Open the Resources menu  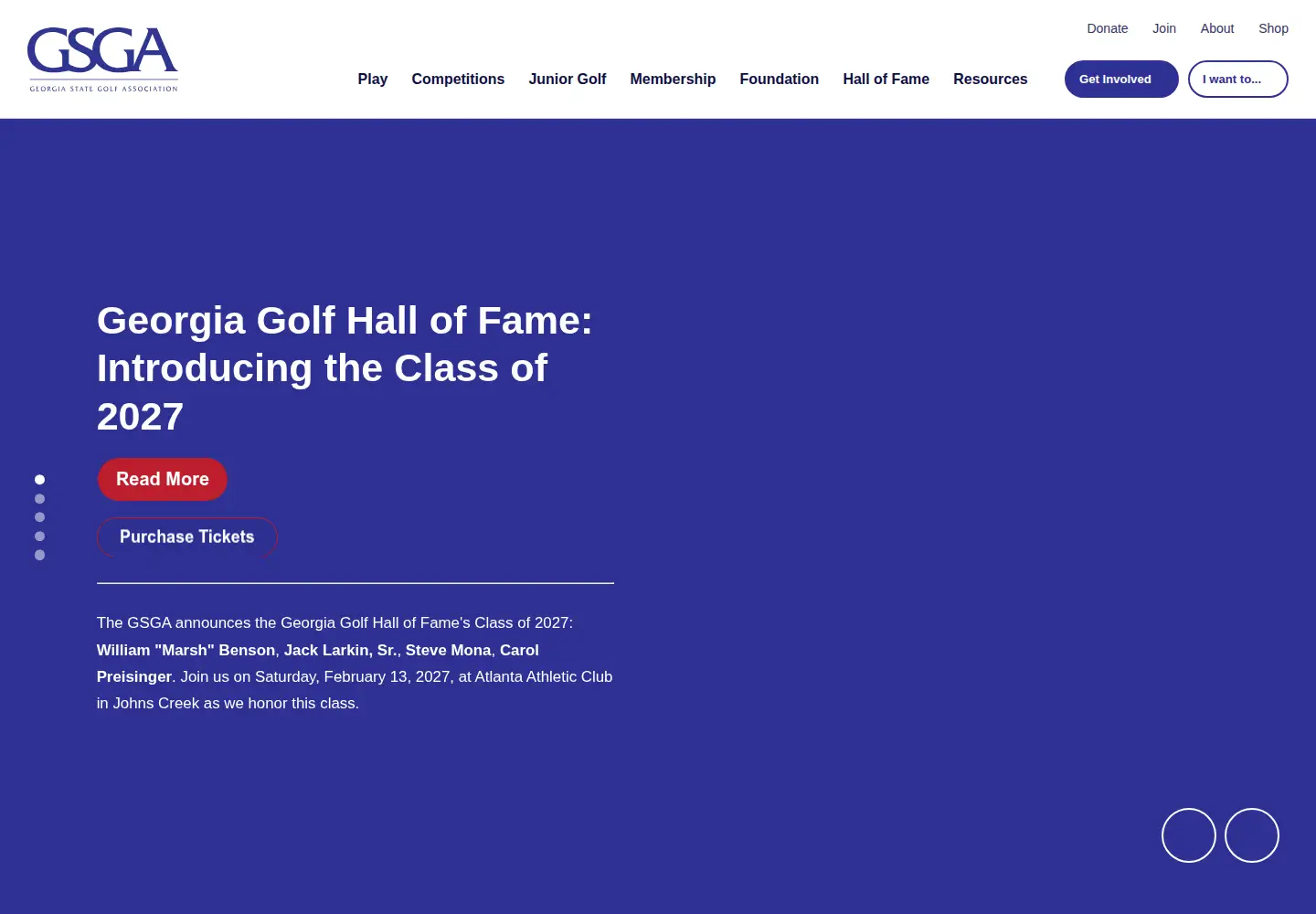point(990,79)
